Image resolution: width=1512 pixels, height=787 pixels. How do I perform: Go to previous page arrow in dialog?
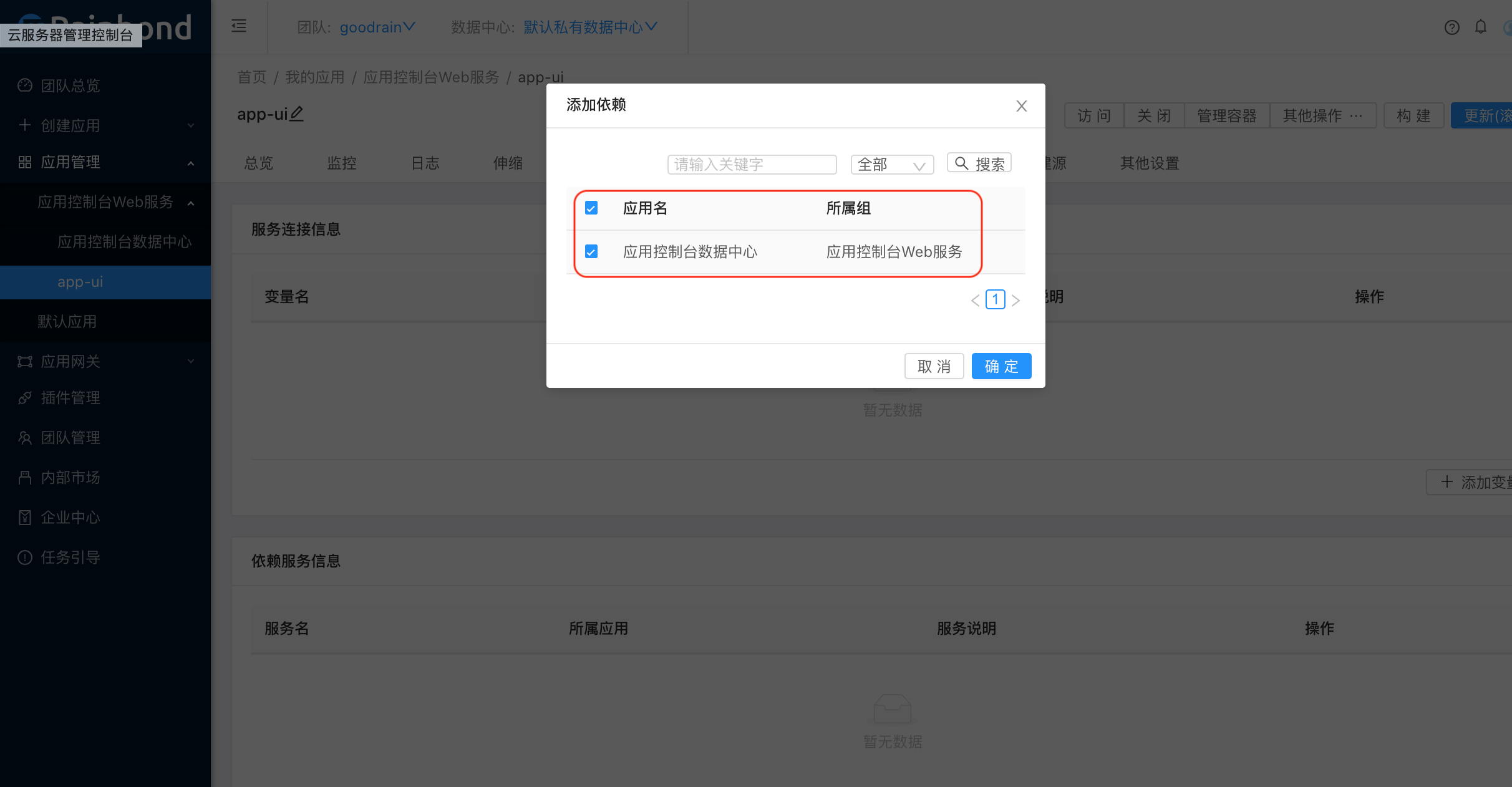tap(975, 301)
